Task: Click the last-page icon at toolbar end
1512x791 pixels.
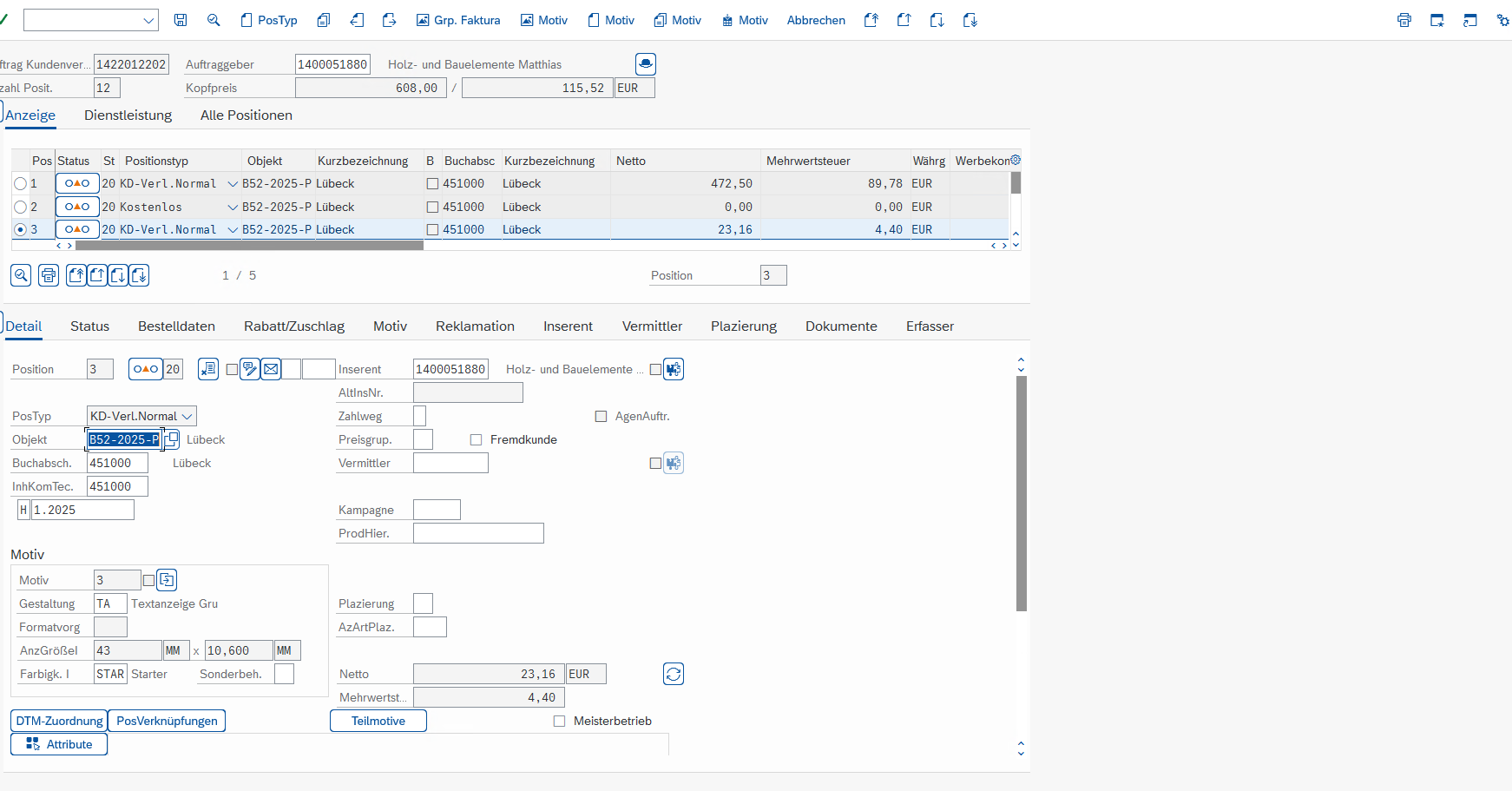Action: (x=970, y=20)
